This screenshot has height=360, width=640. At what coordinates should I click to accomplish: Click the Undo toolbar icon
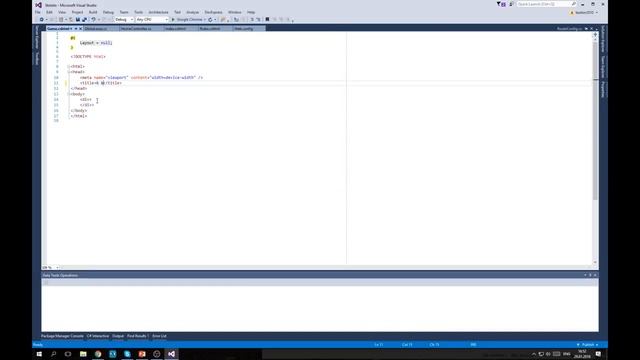(x=93, y=20)
